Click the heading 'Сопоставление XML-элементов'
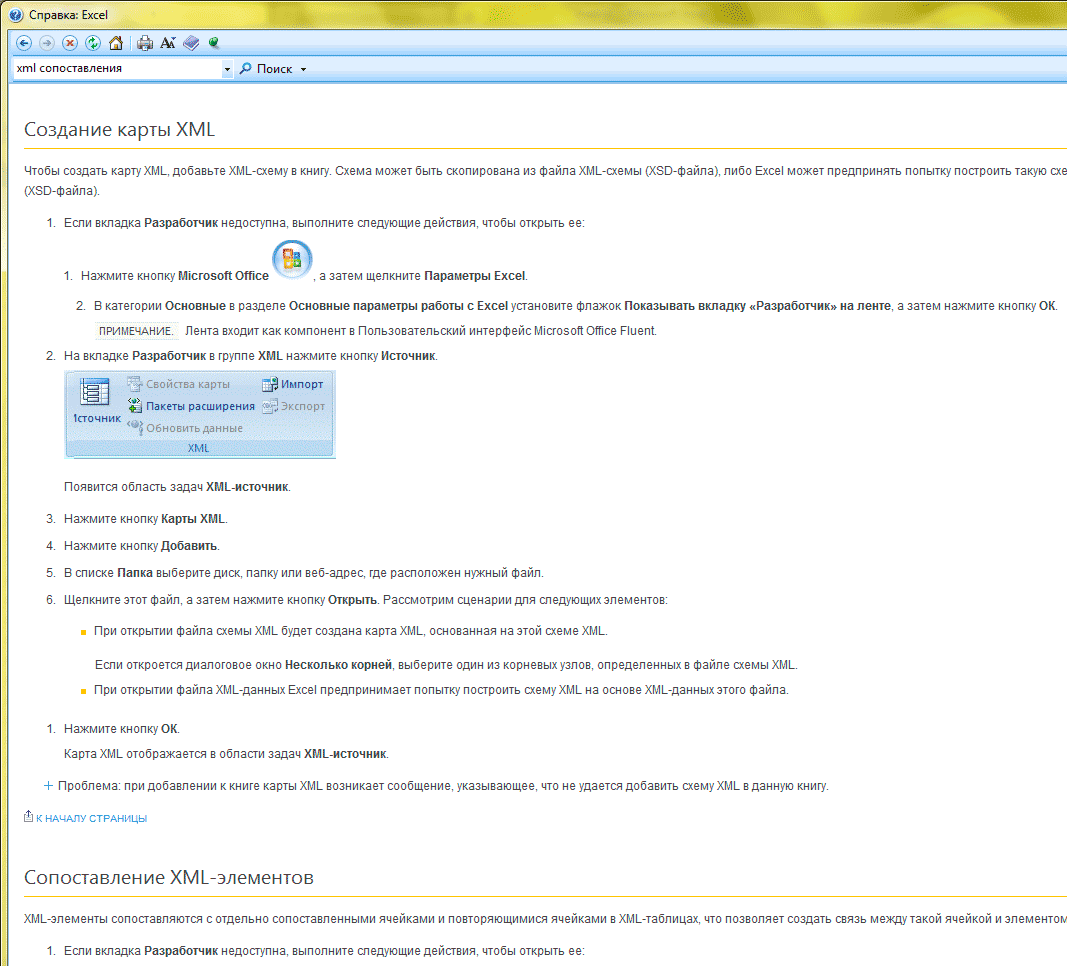 click(169, 878)
